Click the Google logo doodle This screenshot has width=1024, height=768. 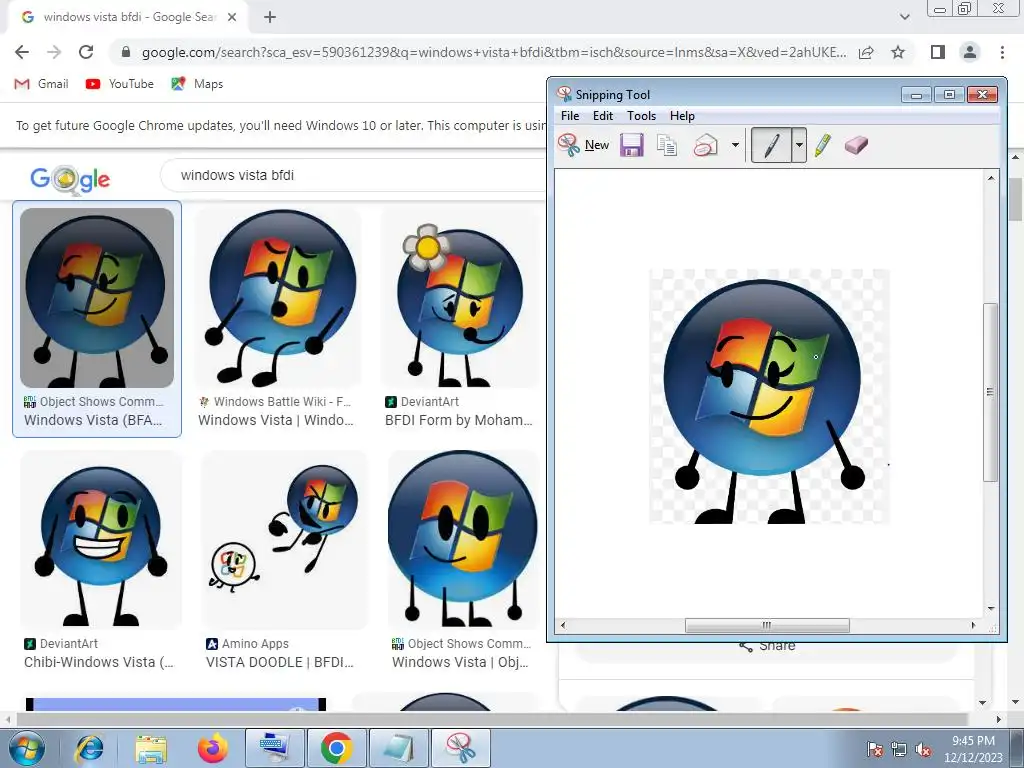[70, 178]
